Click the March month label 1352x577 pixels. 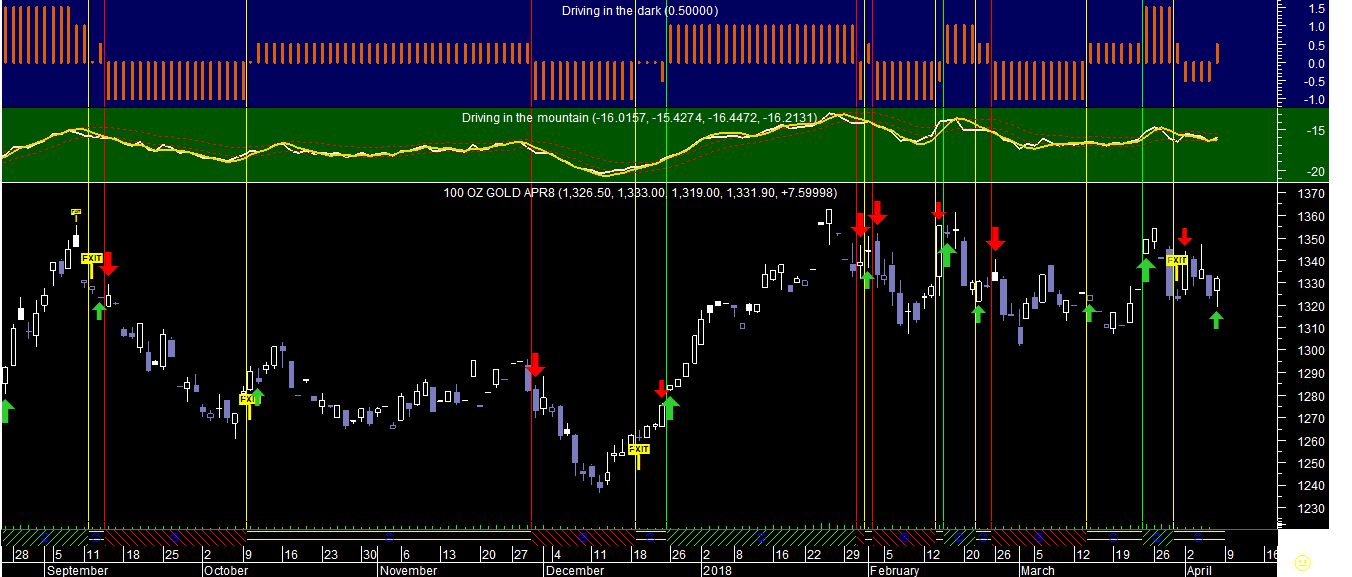(x=1037, y=570)
